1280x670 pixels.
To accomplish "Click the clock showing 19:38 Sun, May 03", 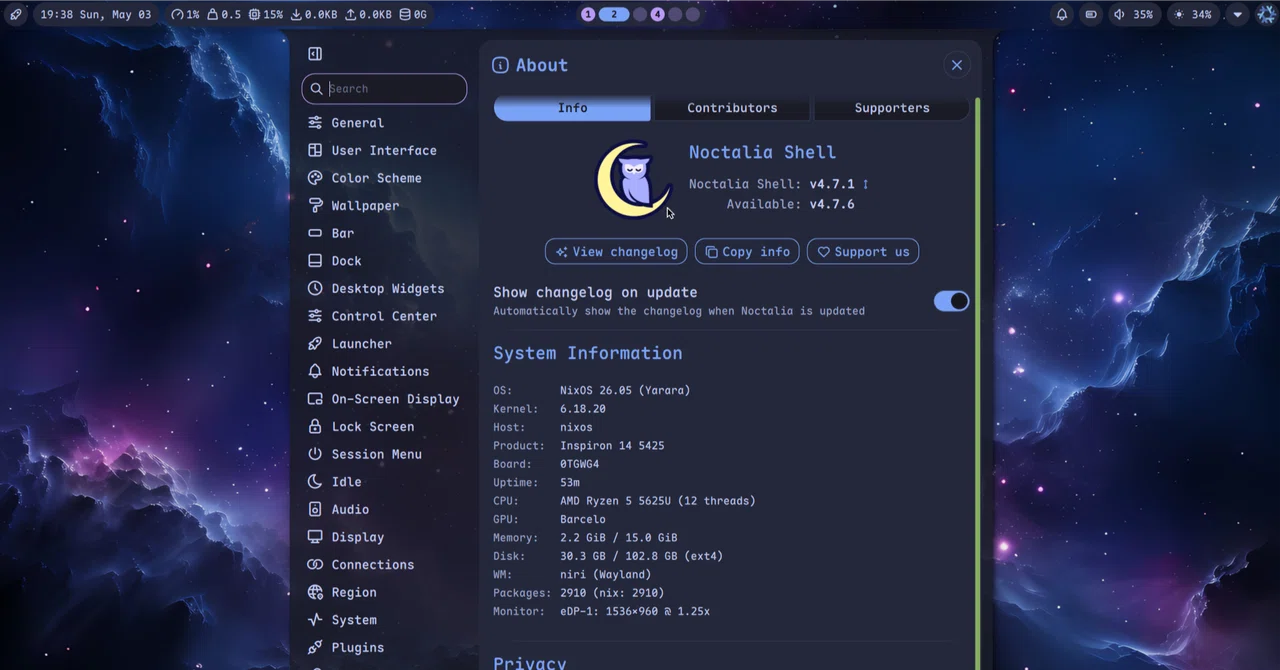I will [96, 15].
